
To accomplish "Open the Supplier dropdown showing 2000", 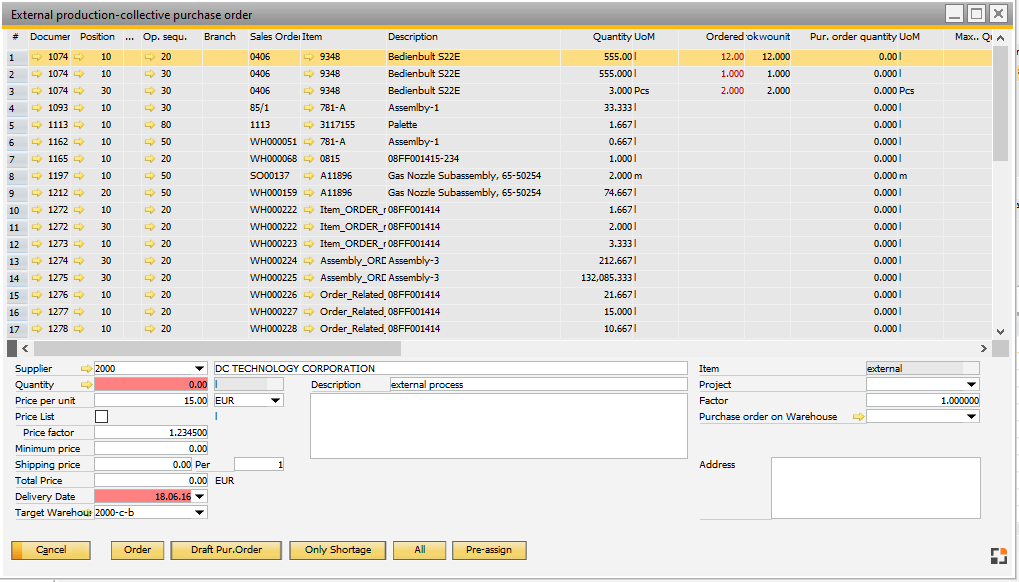I will (200, 369).
